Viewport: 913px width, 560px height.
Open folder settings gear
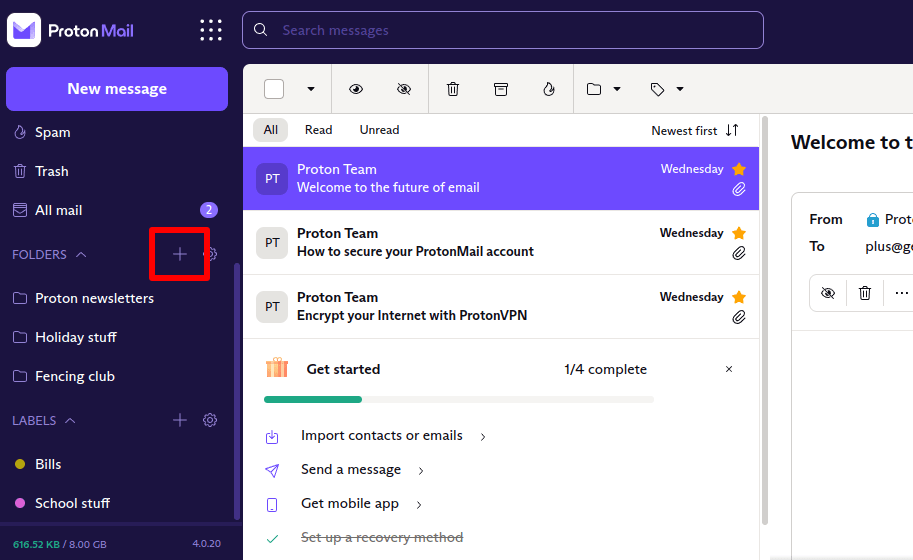click(x=210, y=254)
